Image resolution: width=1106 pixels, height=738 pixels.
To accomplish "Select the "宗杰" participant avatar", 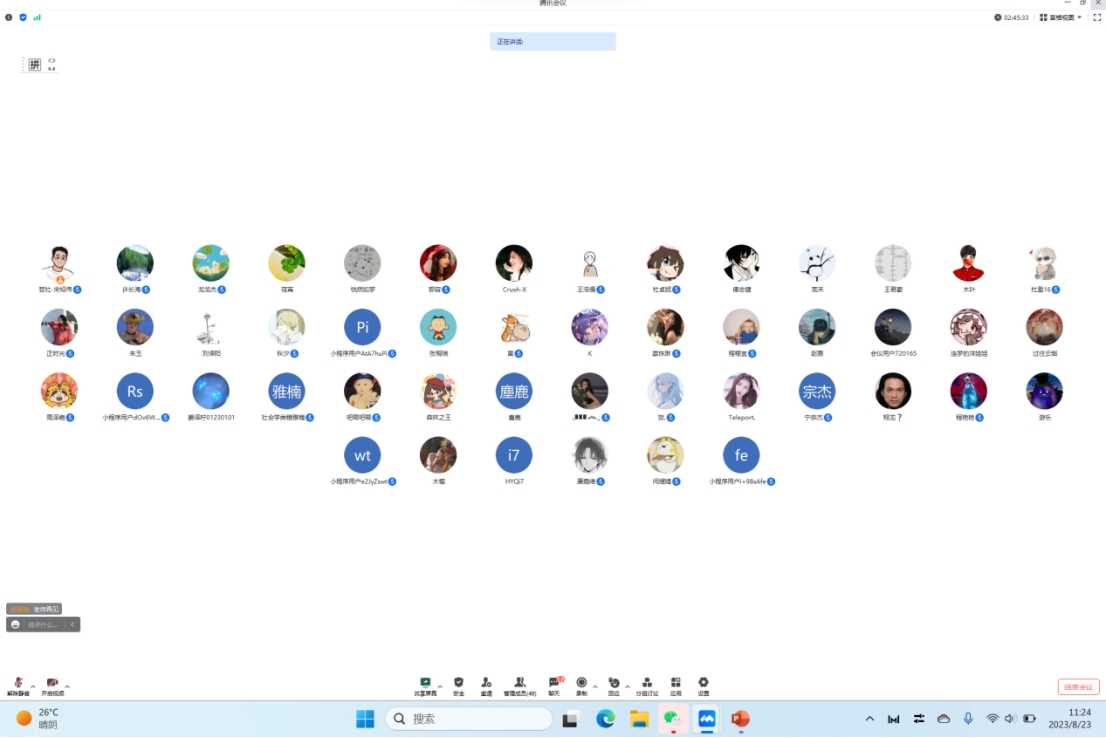I will click(817, 391).
